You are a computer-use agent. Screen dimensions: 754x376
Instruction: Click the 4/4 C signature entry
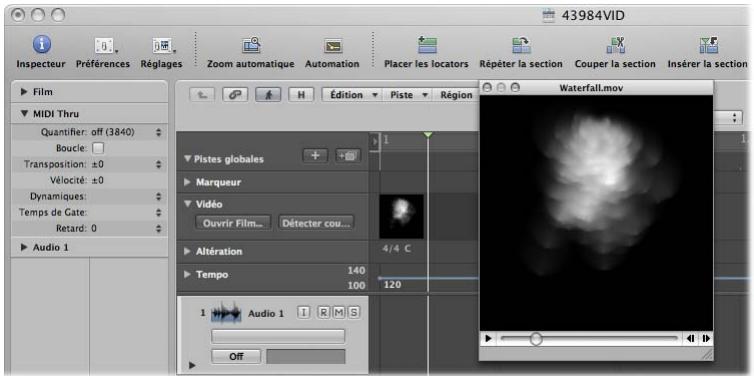[397, 250]
